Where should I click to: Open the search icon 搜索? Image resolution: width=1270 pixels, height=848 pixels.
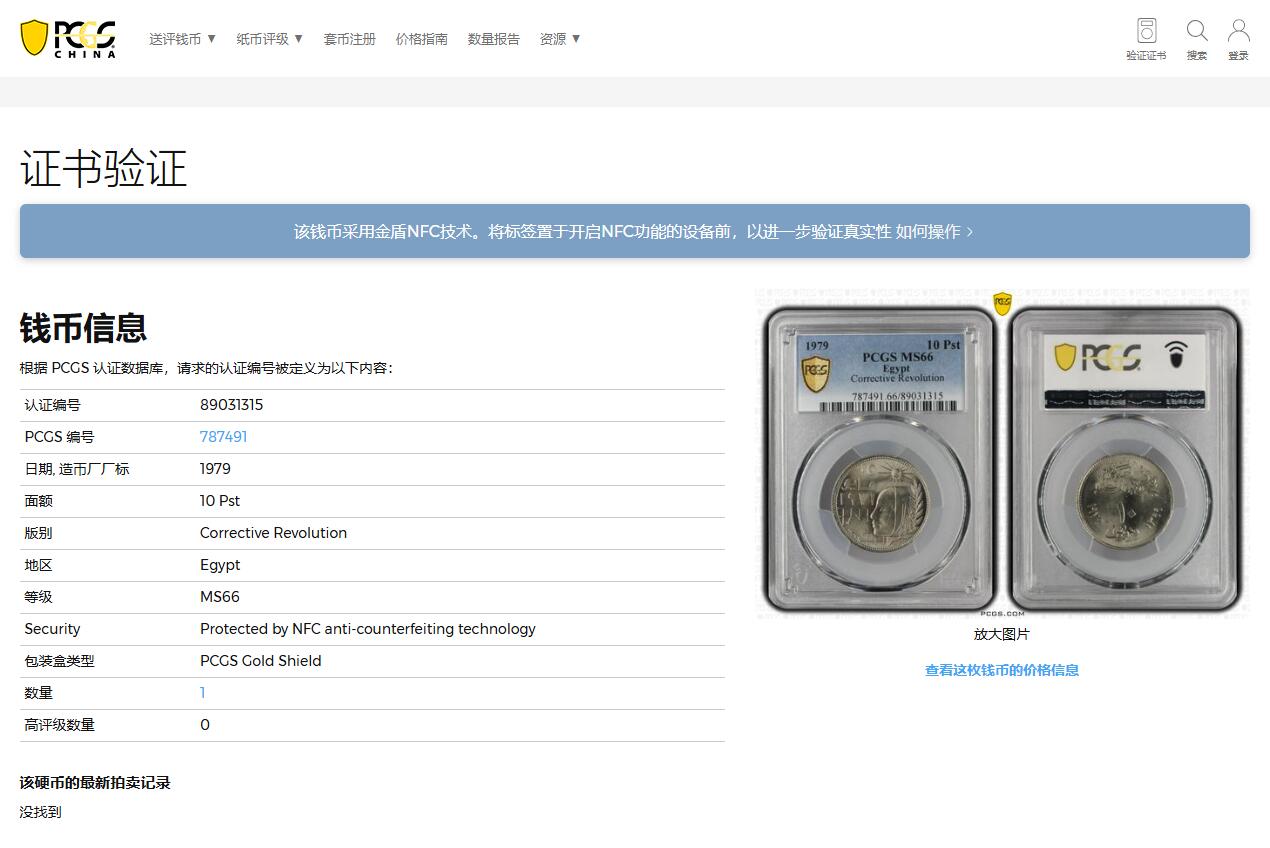point(1197,39)
